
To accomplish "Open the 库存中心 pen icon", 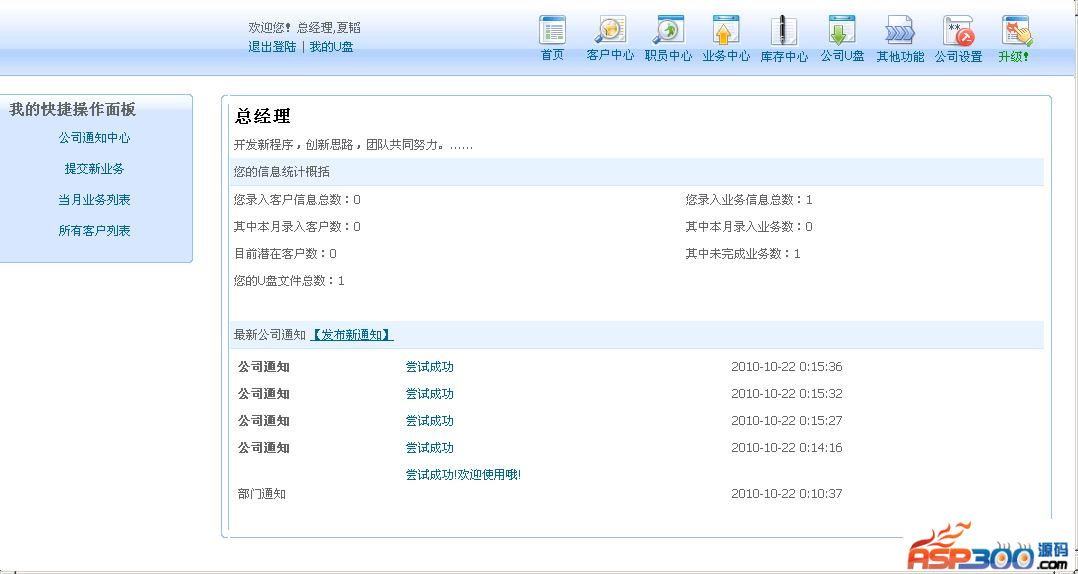I will (x=783, y=30).
